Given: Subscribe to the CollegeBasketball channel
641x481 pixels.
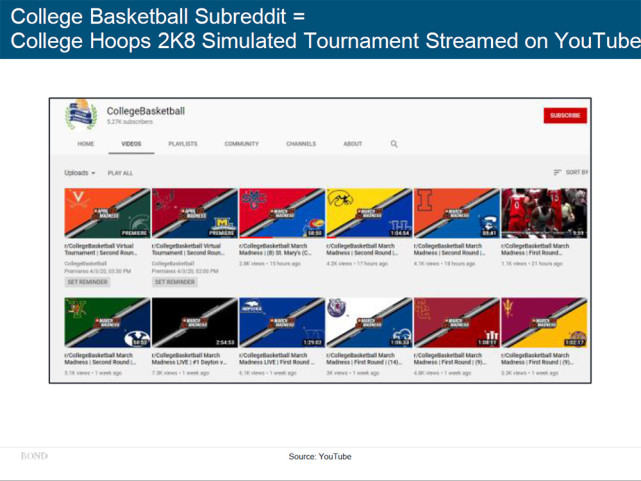Looking at the screenshot, I should 565,116.
